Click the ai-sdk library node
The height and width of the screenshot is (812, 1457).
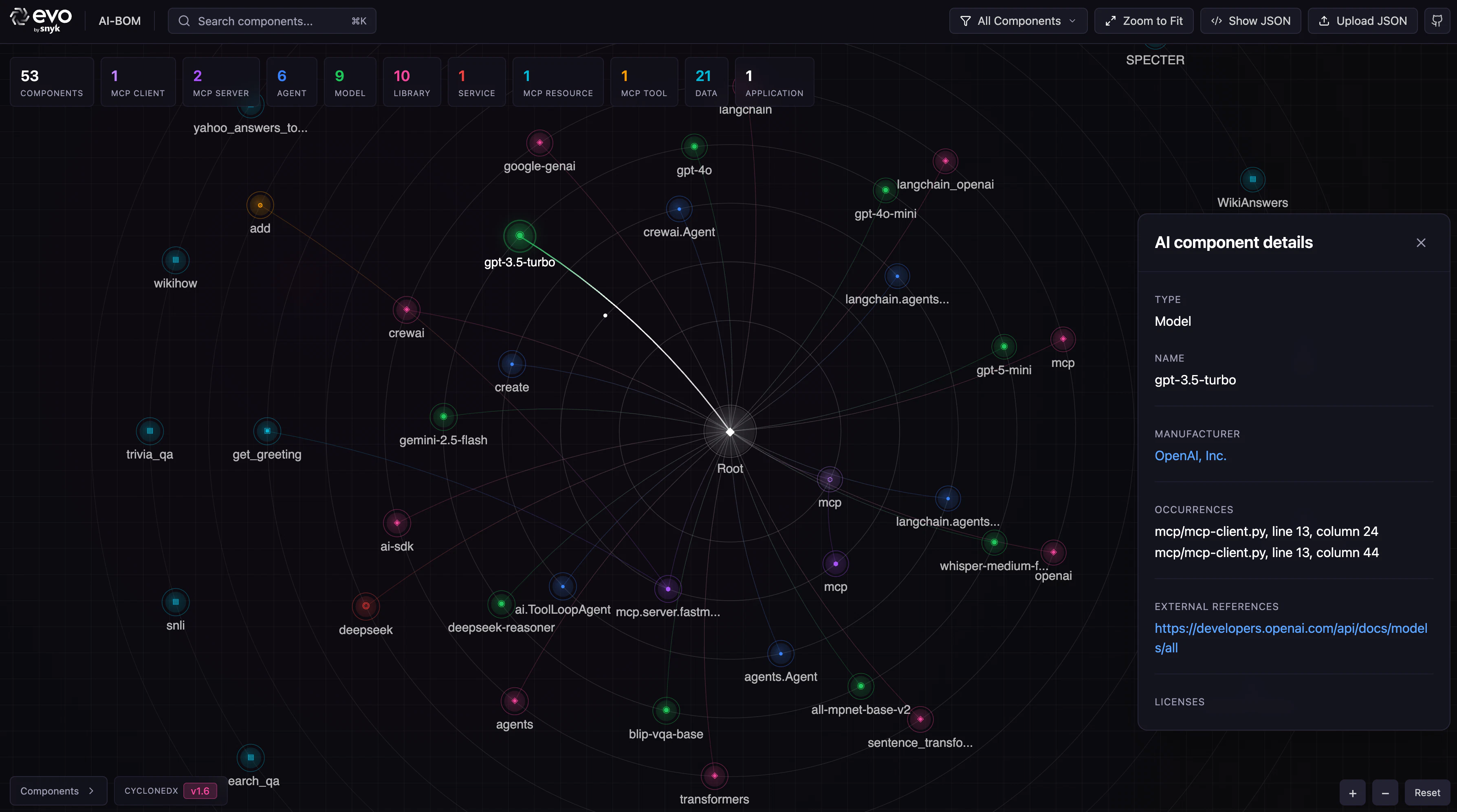[397, 523]
